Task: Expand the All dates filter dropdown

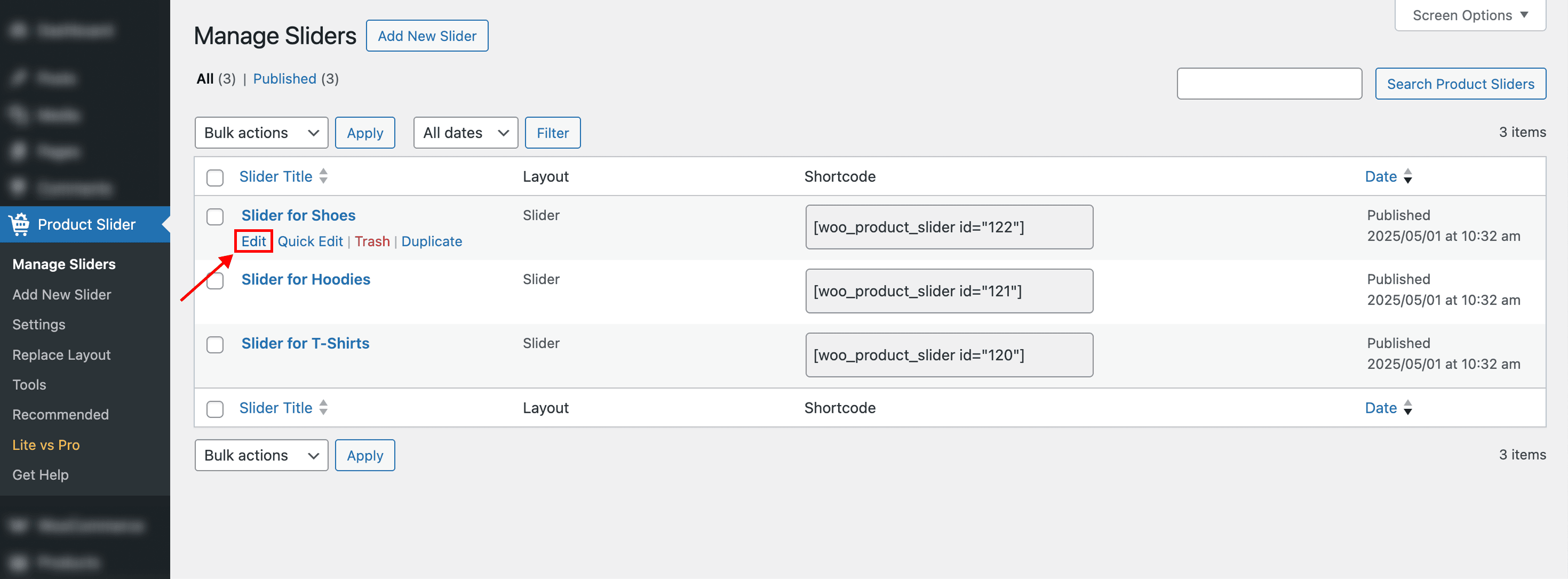Action: click(466, 133)
